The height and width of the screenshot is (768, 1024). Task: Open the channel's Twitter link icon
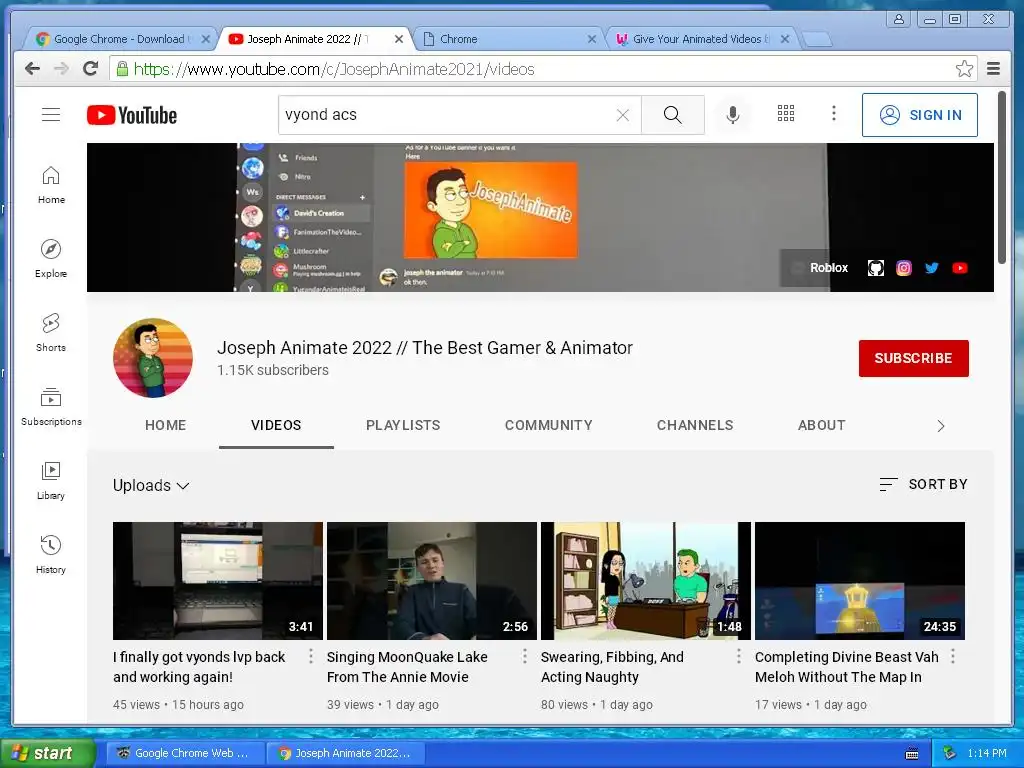(x=932, y=268)
